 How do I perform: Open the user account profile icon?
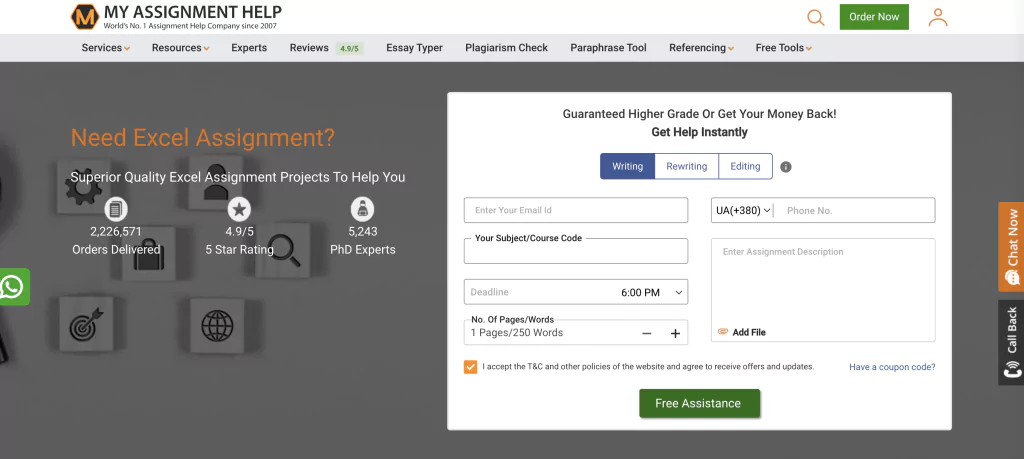click(938, 17)
